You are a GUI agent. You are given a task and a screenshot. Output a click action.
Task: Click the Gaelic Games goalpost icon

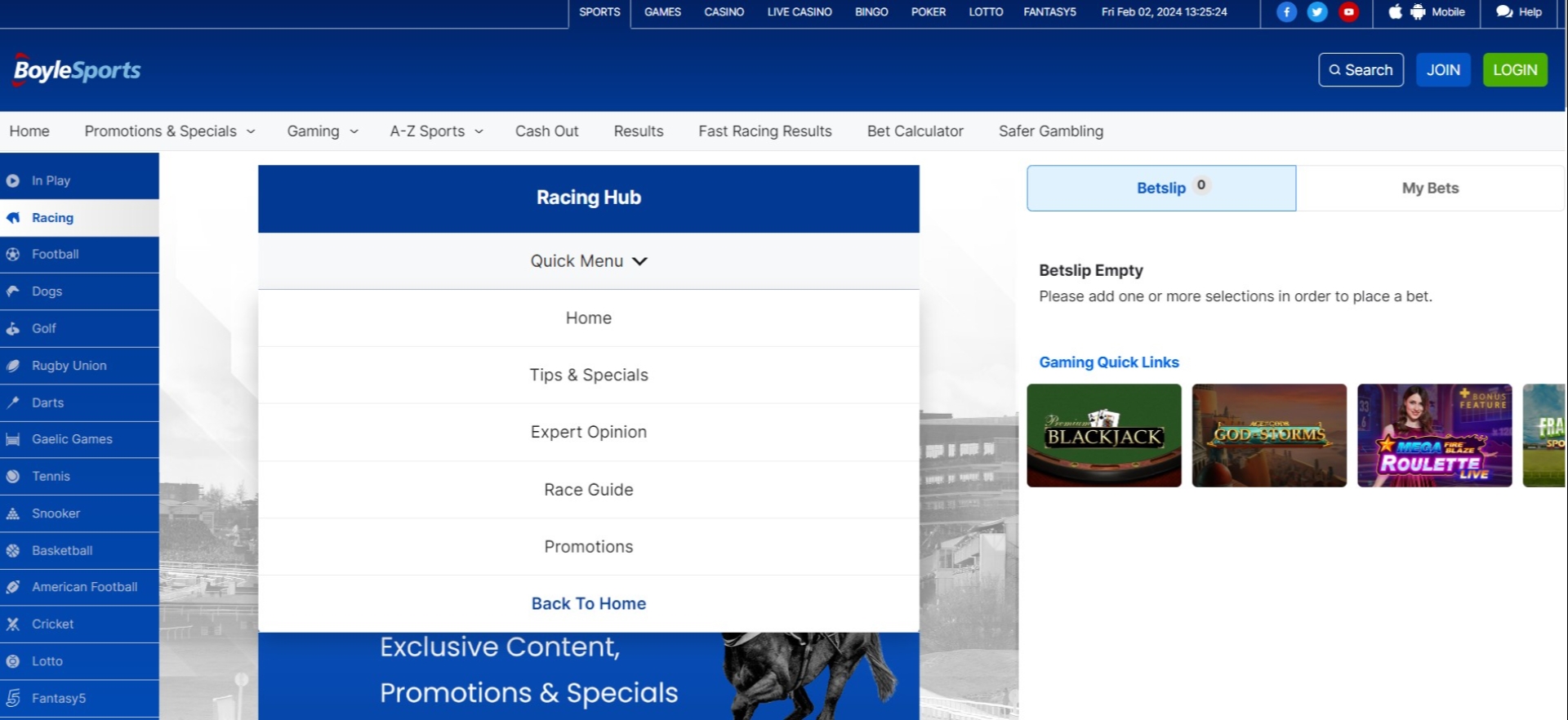pos(13,439)
